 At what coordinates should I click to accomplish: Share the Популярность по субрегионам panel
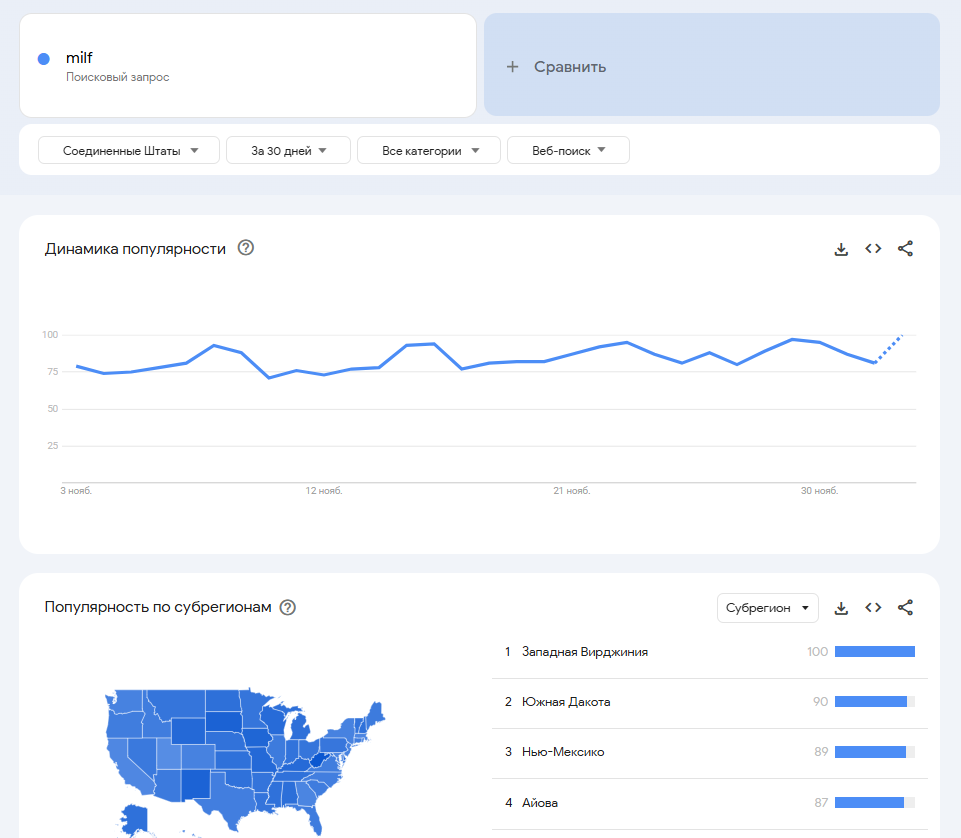[x=905, y=608]
